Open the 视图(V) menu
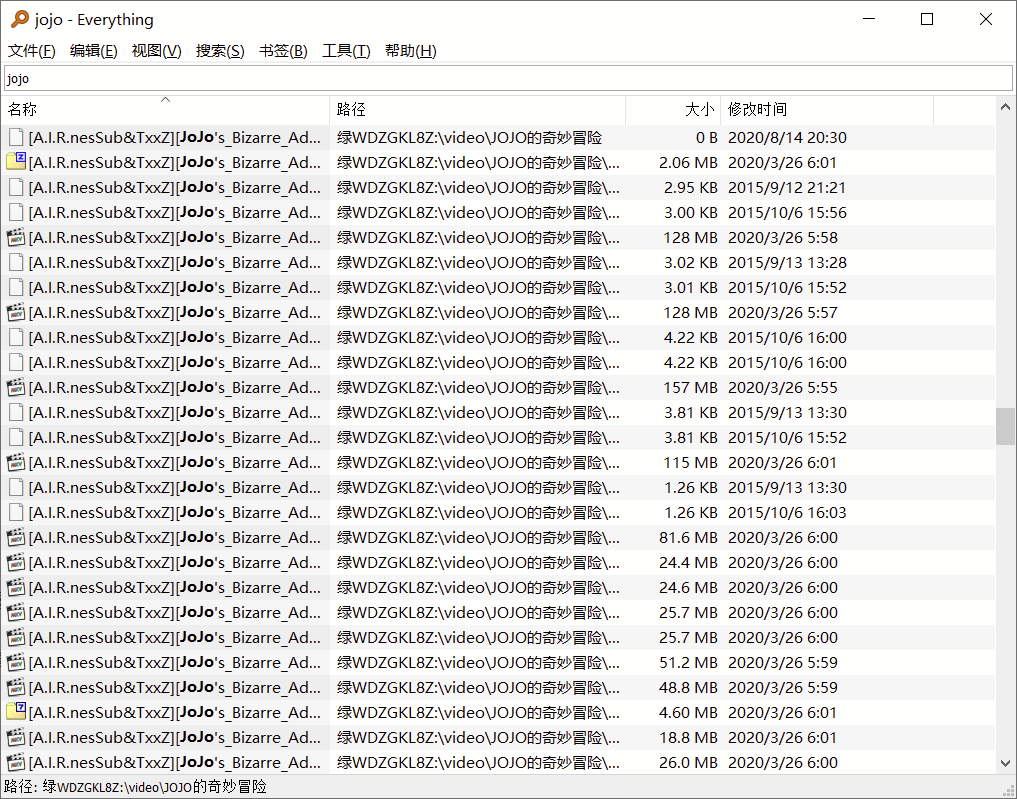The height and width of the screenshot is (799, 1017). pos(156,51)
